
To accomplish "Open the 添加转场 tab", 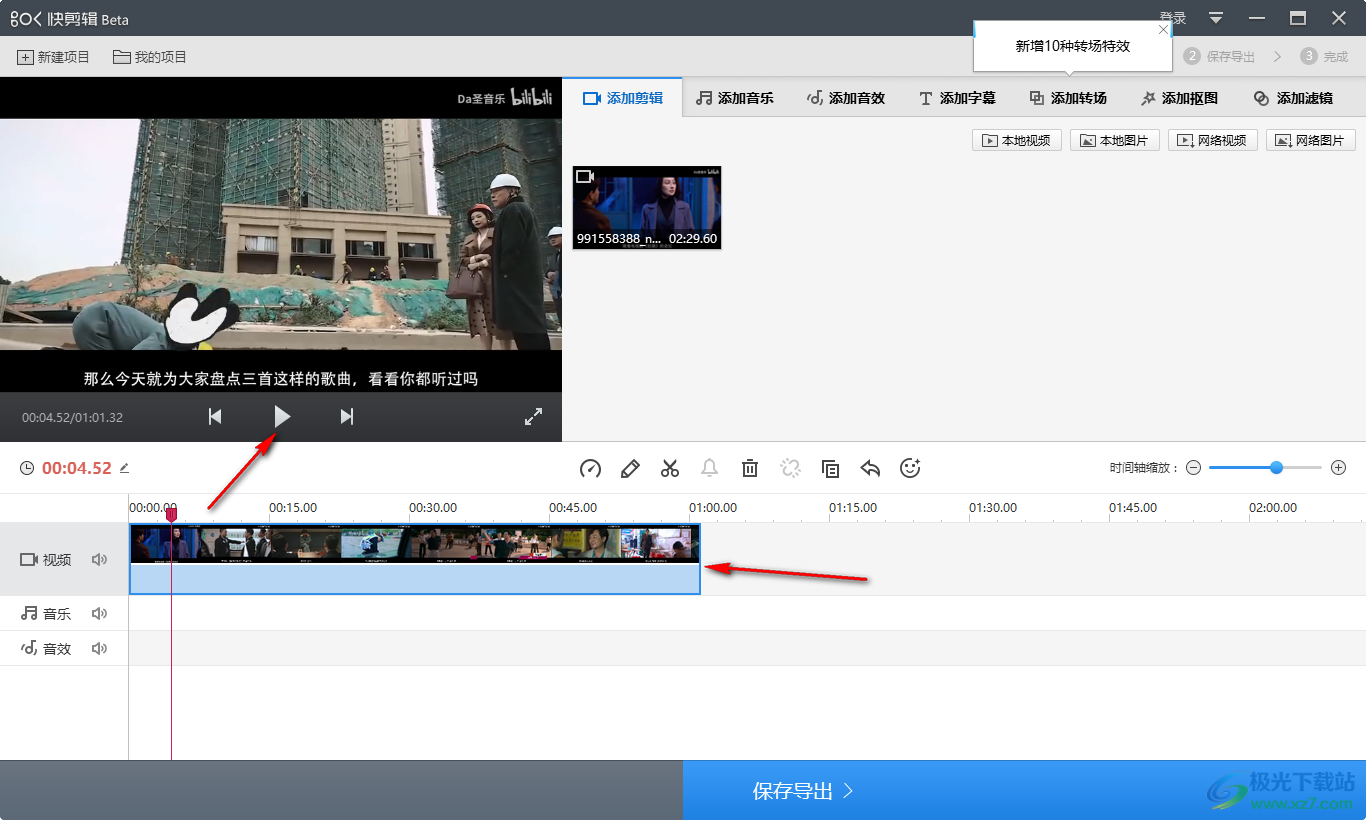I will pos(1068,98).
